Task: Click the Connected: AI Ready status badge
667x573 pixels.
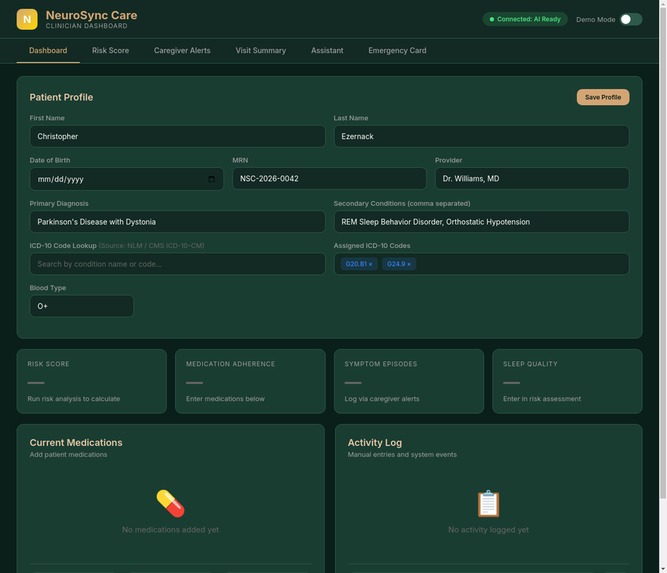Action: [x=525, y=19]
